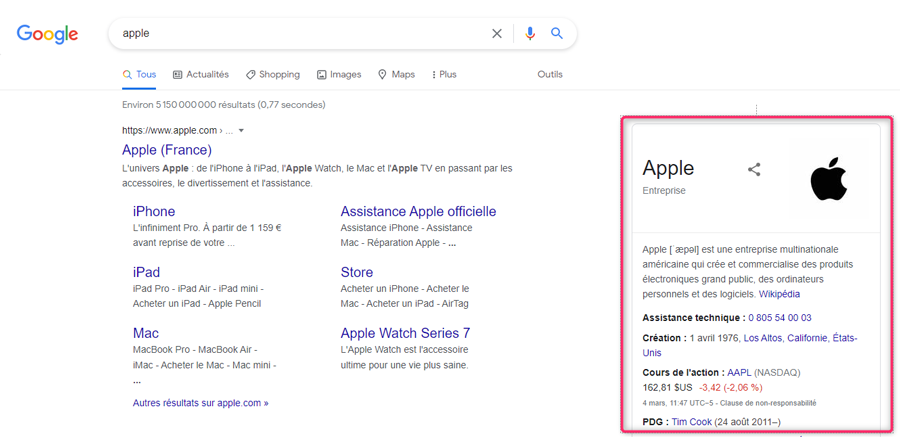Image resolution: width=900 pixels, height=437 pixels.
Task: Start voice search with microphone icon
Action: (530, 33)
